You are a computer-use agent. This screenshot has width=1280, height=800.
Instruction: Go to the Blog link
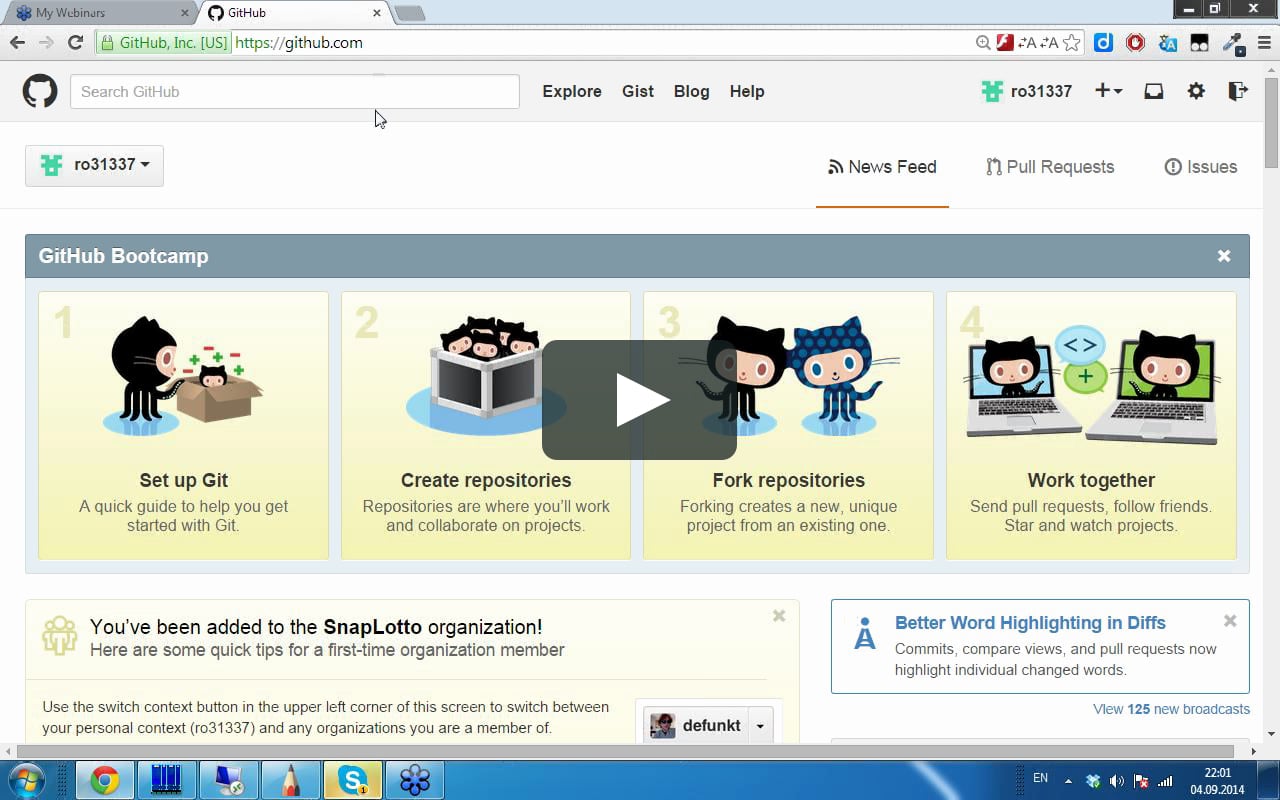coord(691,91)
